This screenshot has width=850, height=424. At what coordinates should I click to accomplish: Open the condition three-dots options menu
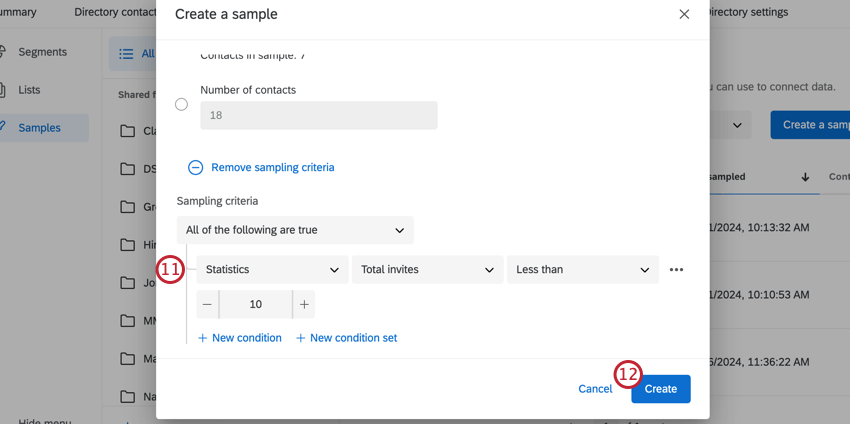pos(677,270)
